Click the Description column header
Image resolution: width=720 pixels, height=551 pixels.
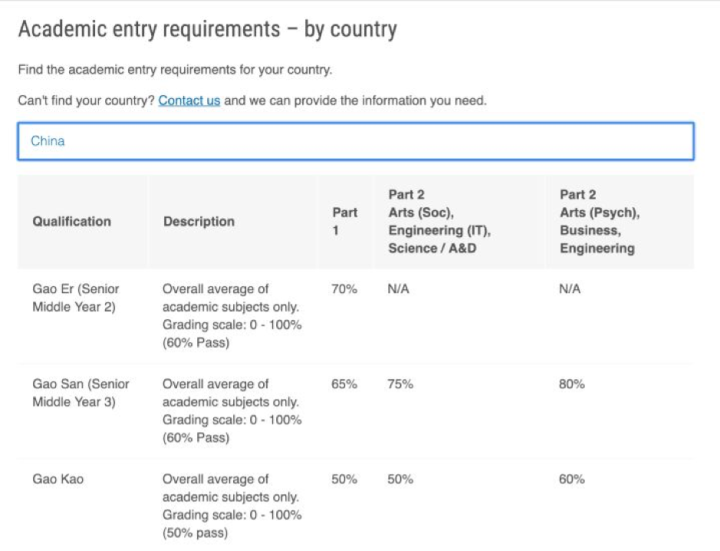point(199,221)
